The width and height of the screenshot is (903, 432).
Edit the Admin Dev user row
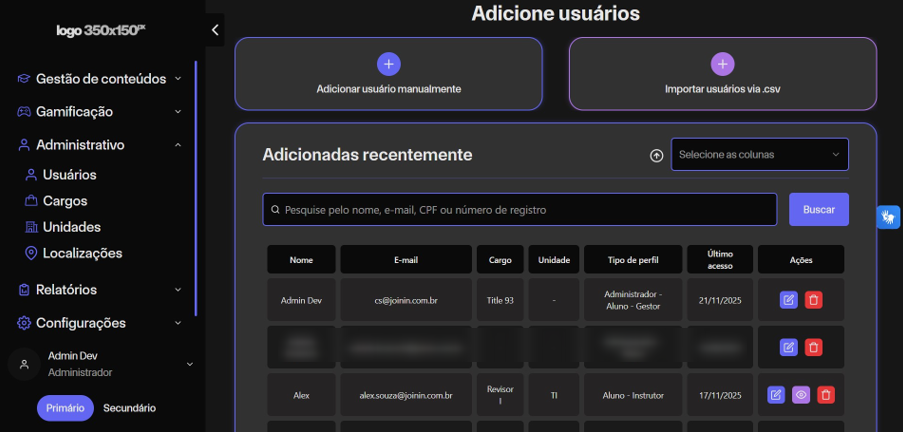(788, 300)
